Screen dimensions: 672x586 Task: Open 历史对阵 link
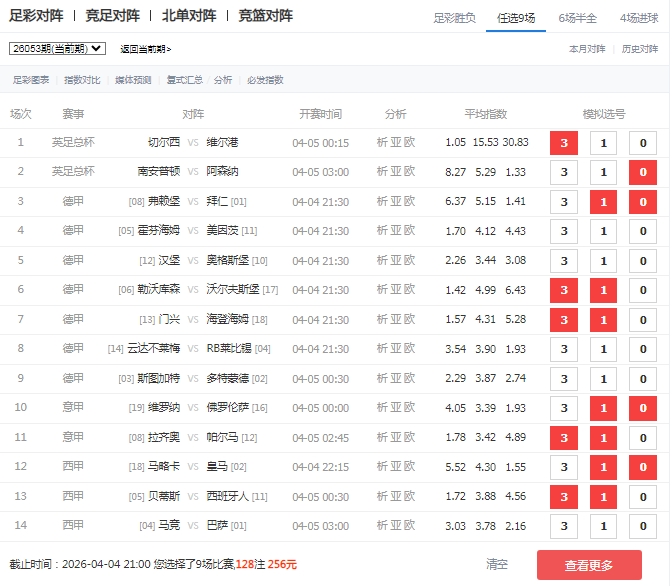pos(640,49)
